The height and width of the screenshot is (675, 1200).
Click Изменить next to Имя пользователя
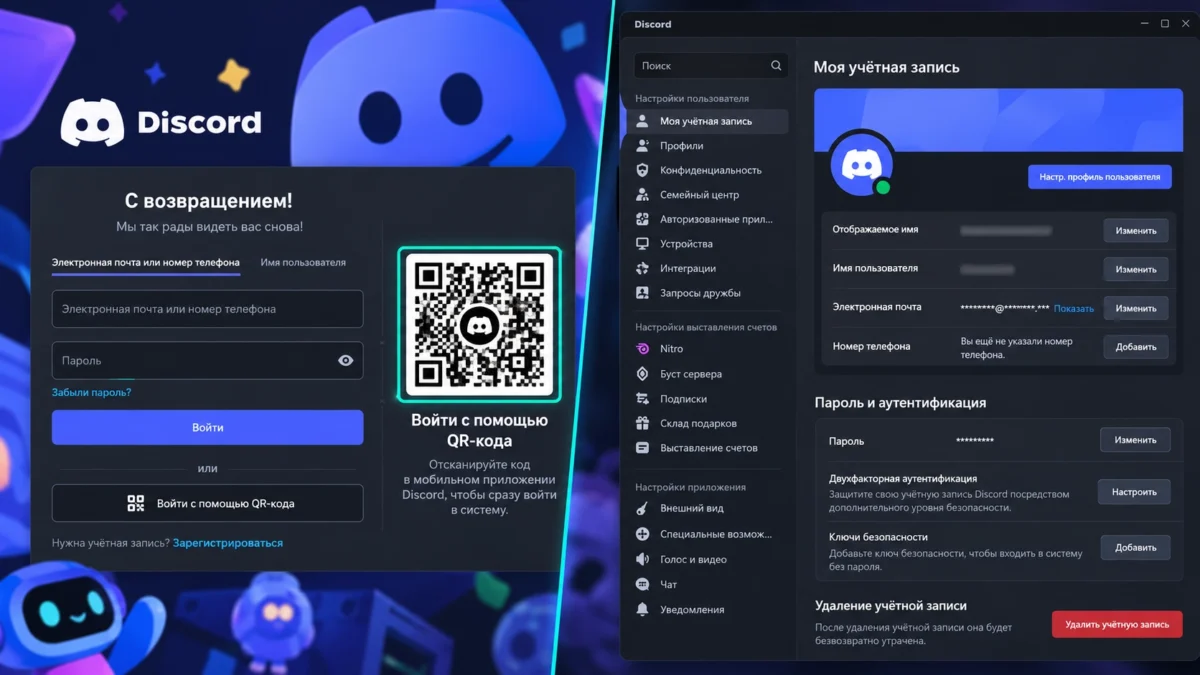(1136, 269)
